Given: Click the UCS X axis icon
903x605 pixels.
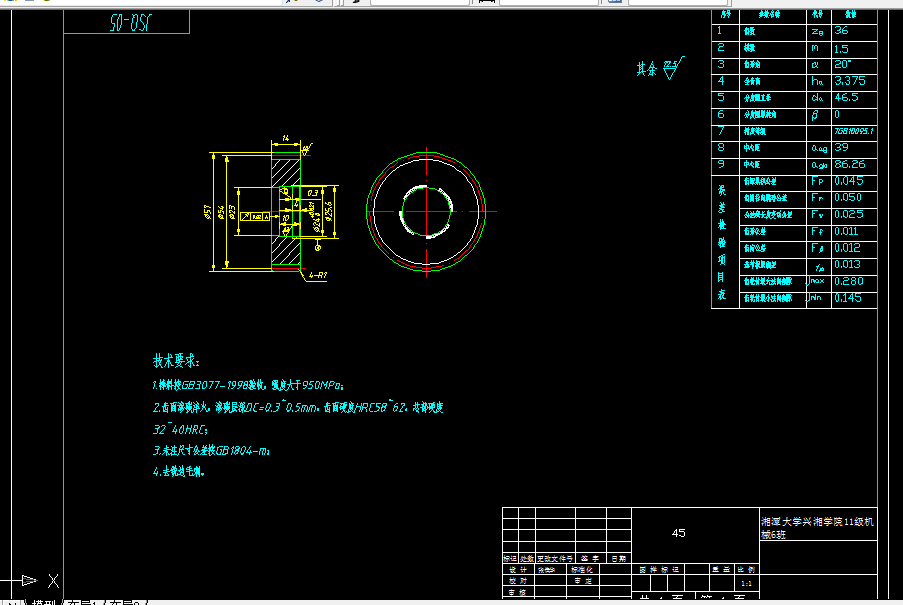Looking at the screenshot, I should (x=53, y=581).
